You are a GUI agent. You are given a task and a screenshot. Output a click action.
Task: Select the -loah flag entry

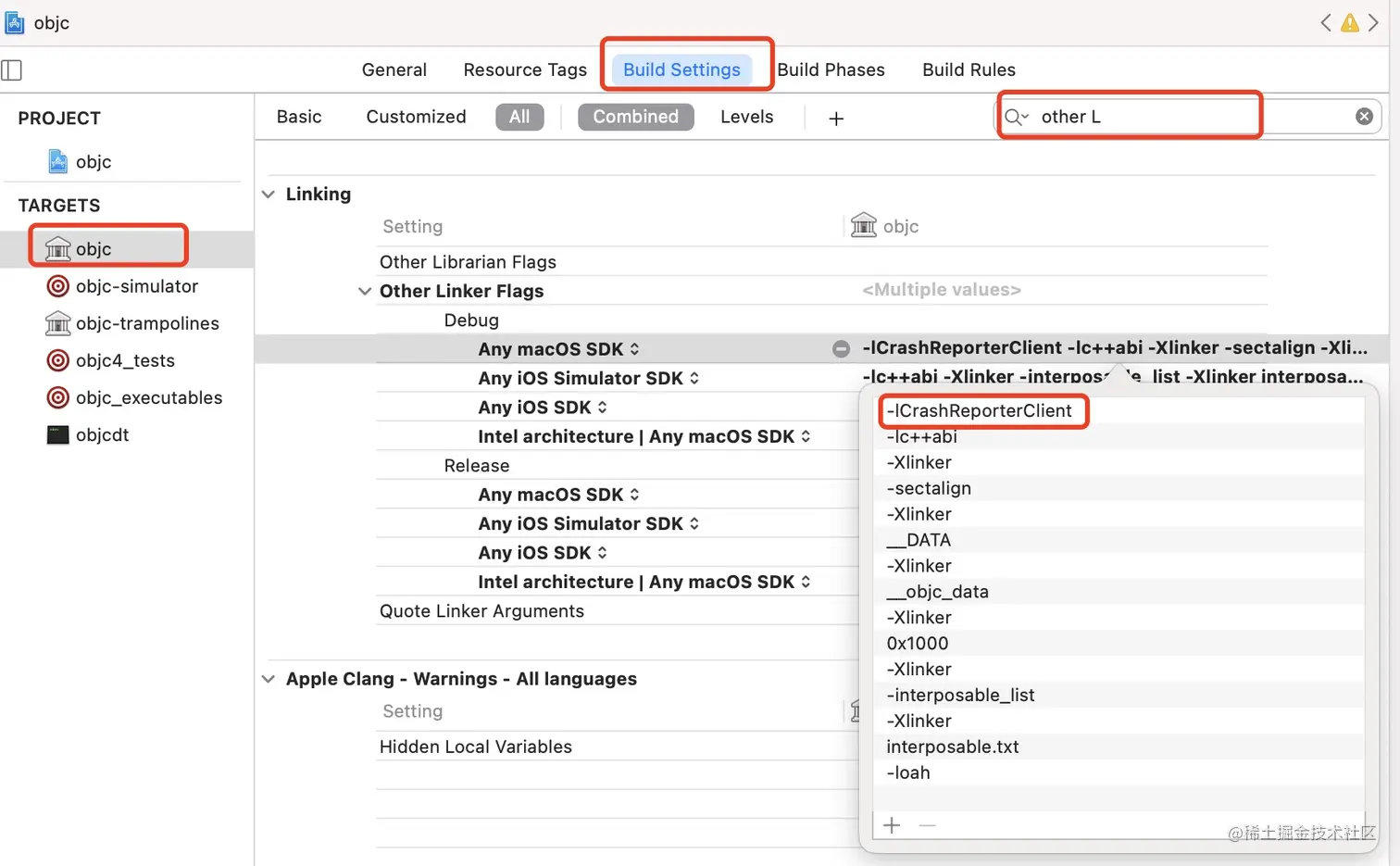tap(1119, 773)
